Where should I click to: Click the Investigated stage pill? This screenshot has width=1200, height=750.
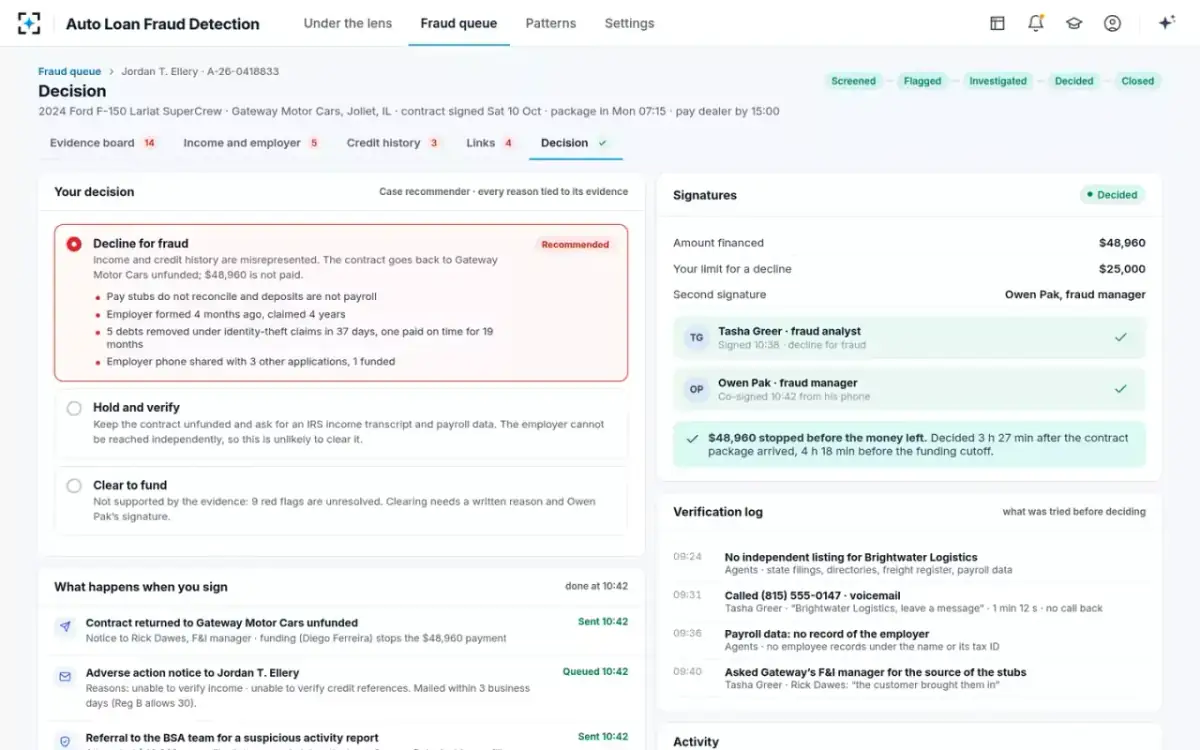click(997, 81)
